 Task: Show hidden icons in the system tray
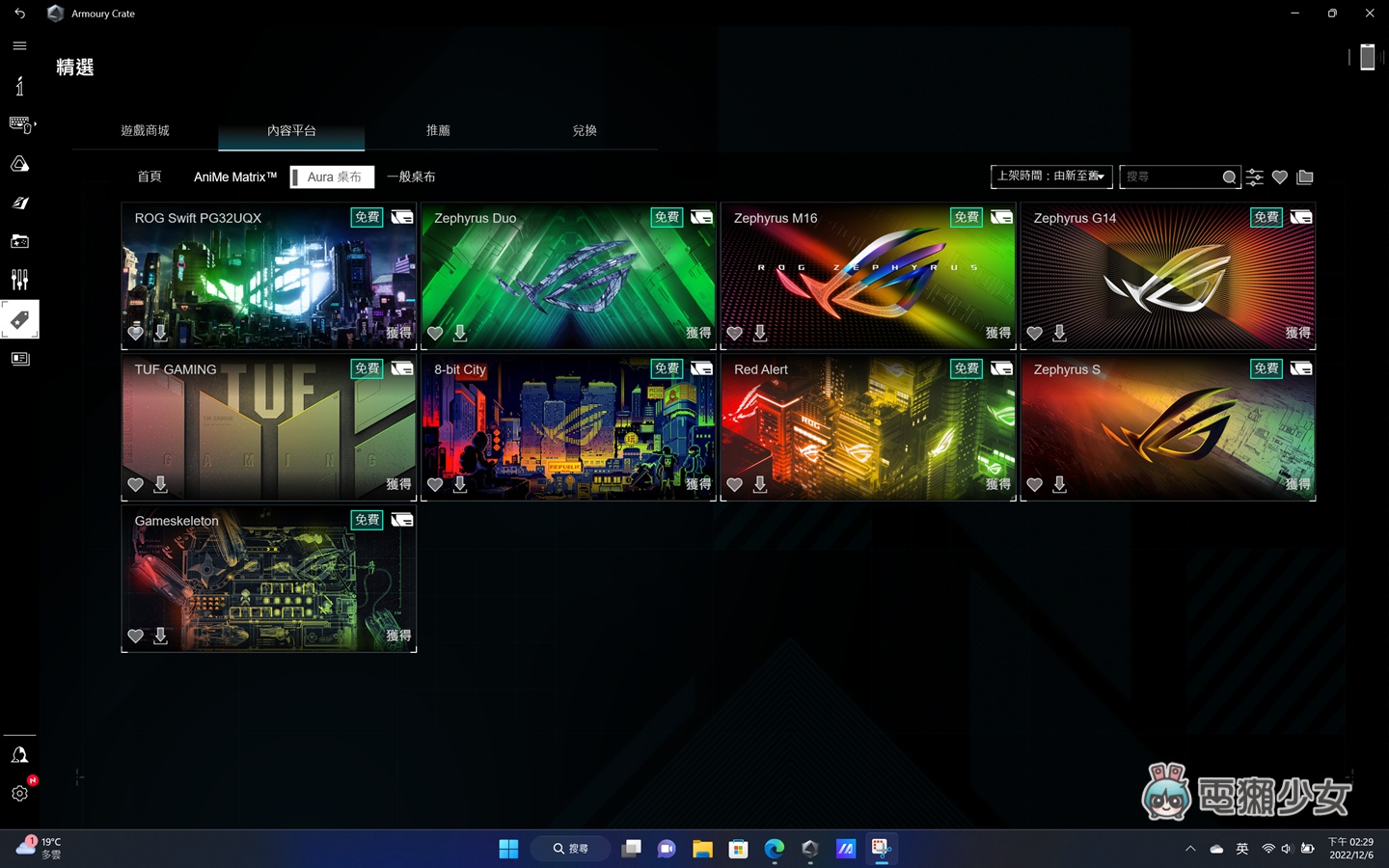(1190, 849)
